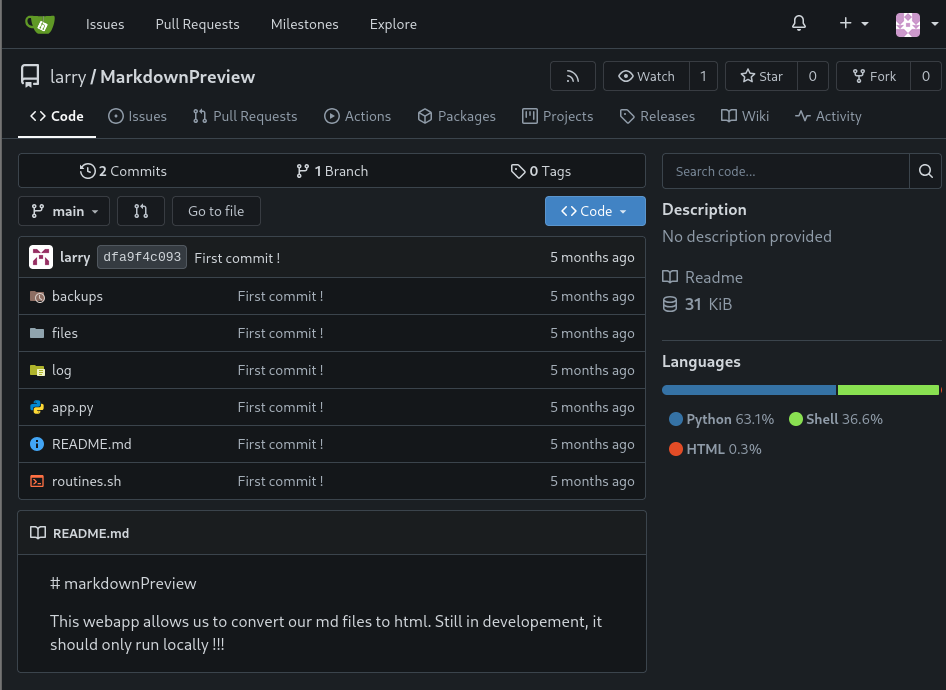Star the MarkdownPreview repository
The height and width of the screenshot is (690, 946).
pyautogui.click(x=761, y=76)
